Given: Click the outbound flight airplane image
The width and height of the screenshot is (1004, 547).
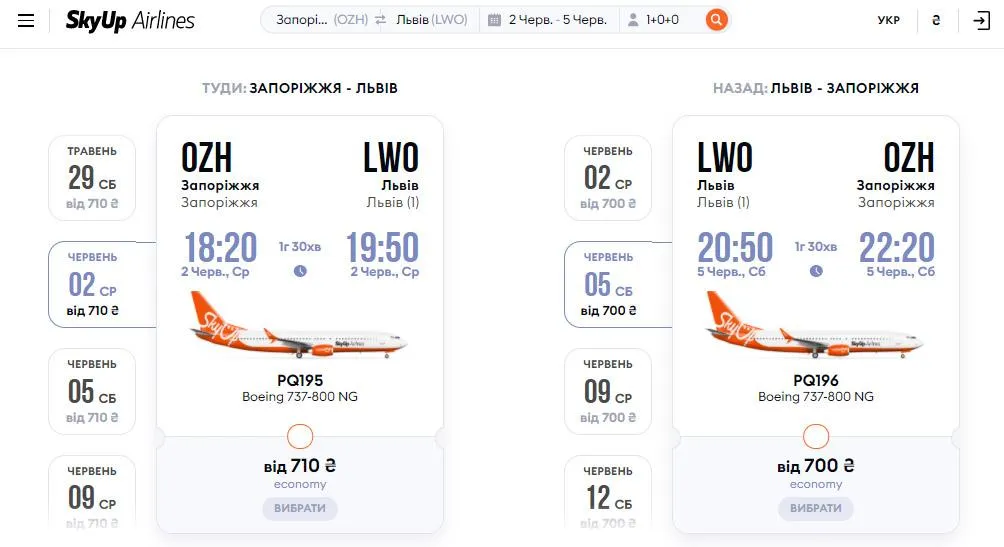Looking at the screenshot, I should coord(300,325).
